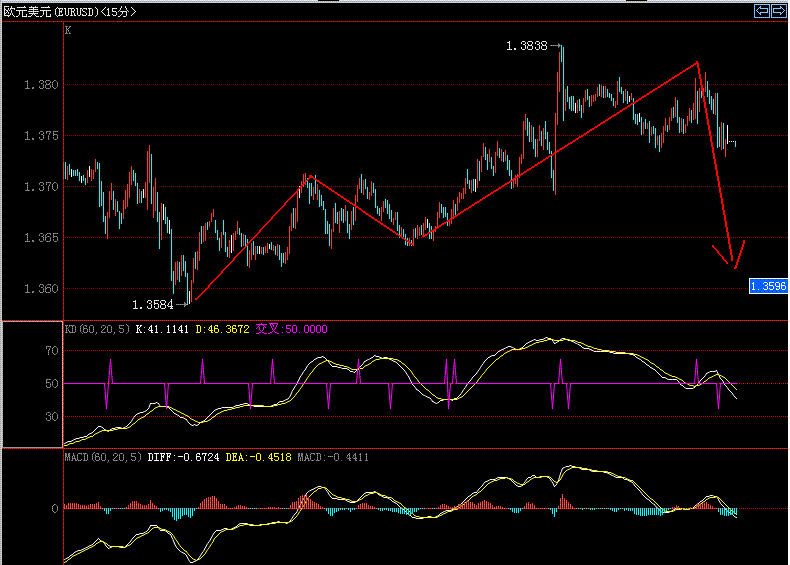790x565 pixels.
Task: Click the 1.380 price axis label
Action: (x=41, y=85)
